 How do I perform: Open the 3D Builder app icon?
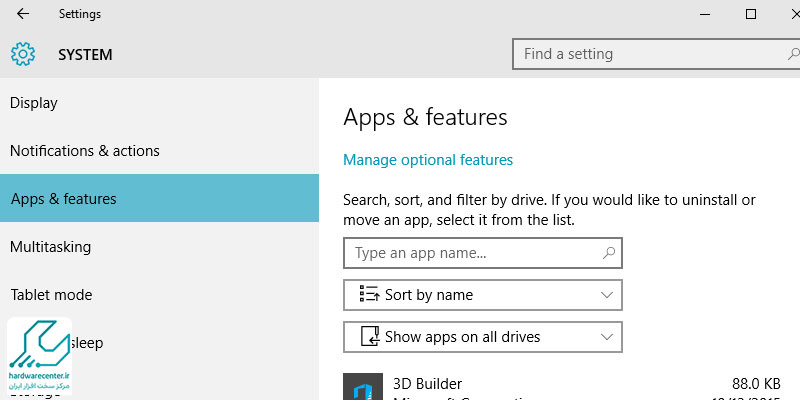pyautogui.click(x=363, y=387)
